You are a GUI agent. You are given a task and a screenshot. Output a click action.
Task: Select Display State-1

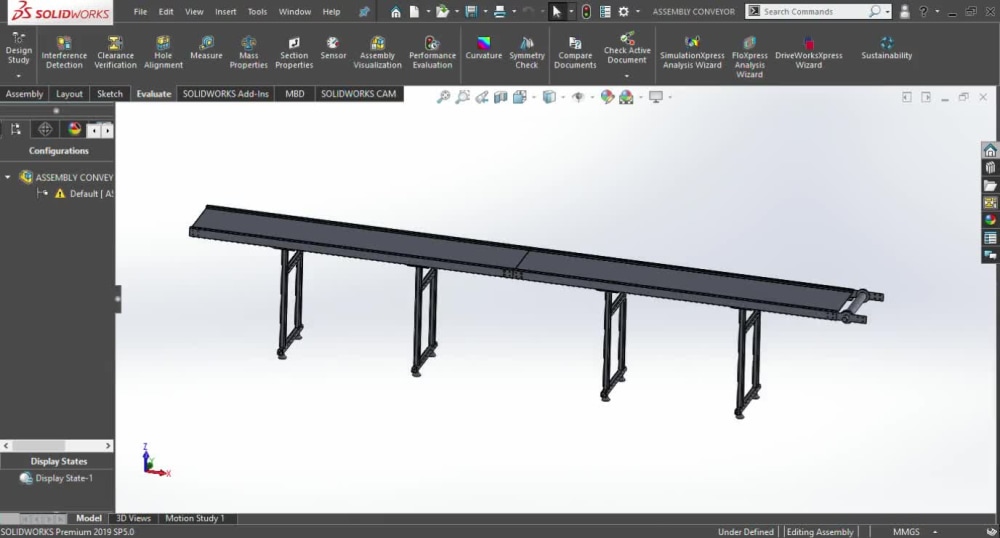click(56, 478)
